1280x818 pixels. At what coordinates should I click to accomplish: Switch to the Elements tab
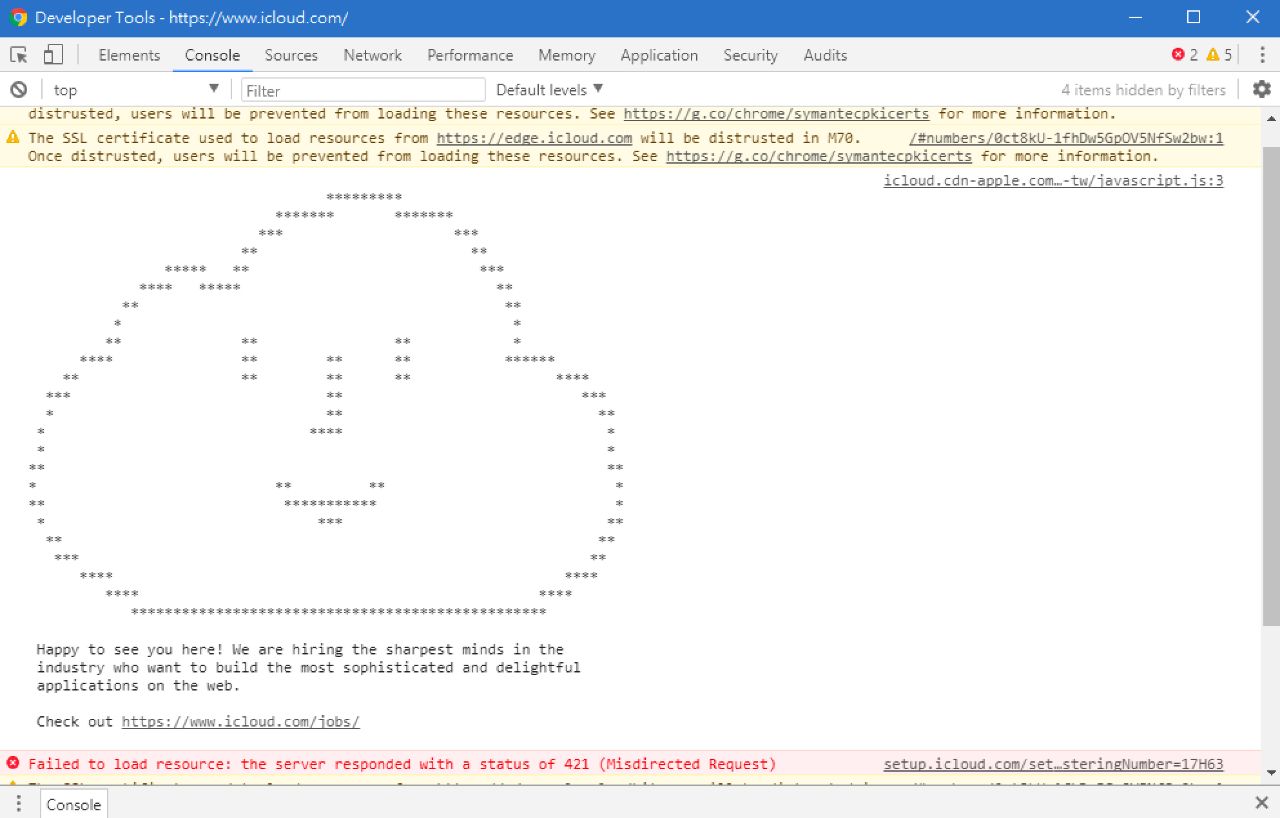pos(129,55)
